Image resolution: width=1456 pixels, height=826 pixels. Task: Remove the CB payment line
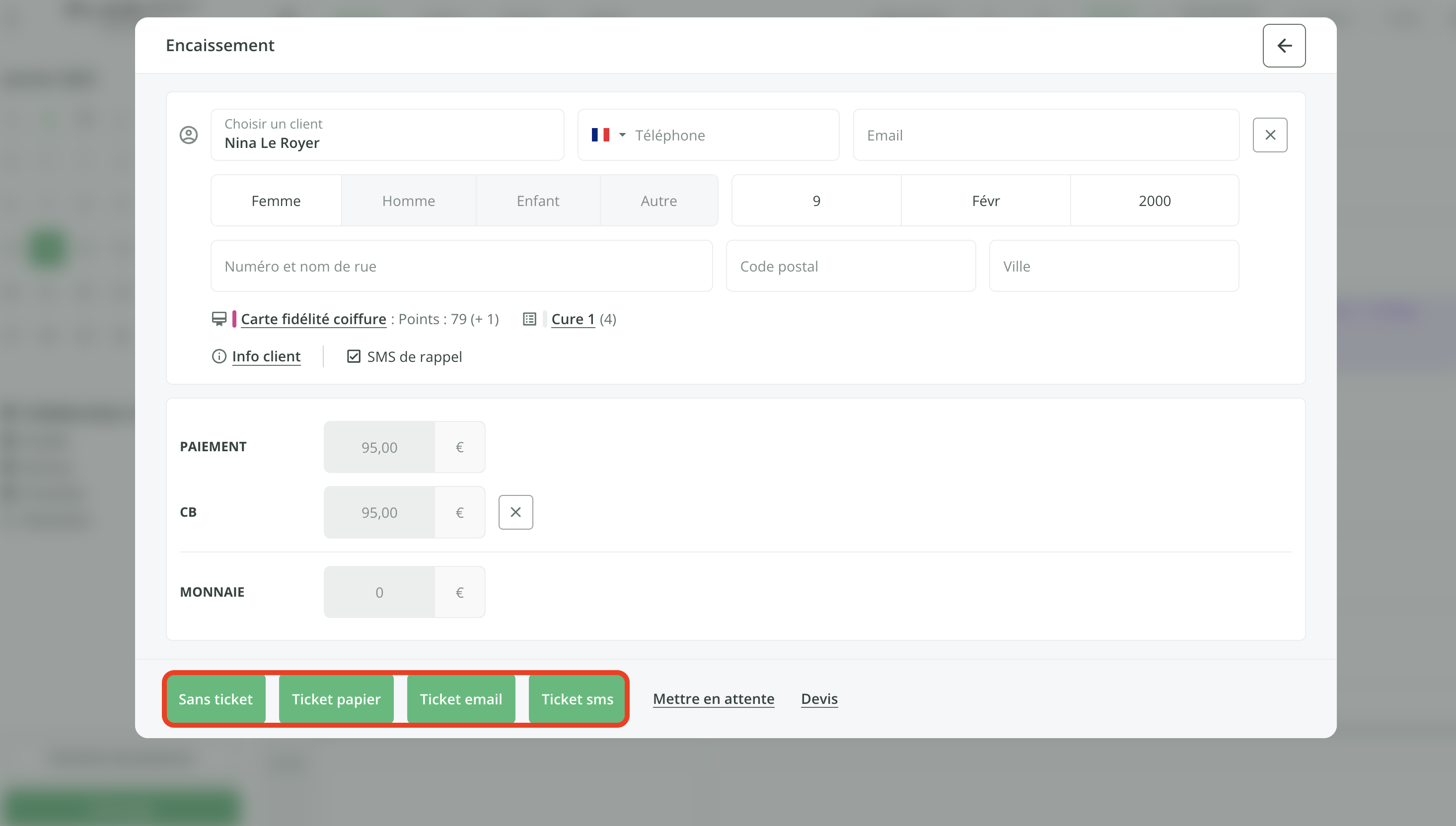(x=515, y=512)
